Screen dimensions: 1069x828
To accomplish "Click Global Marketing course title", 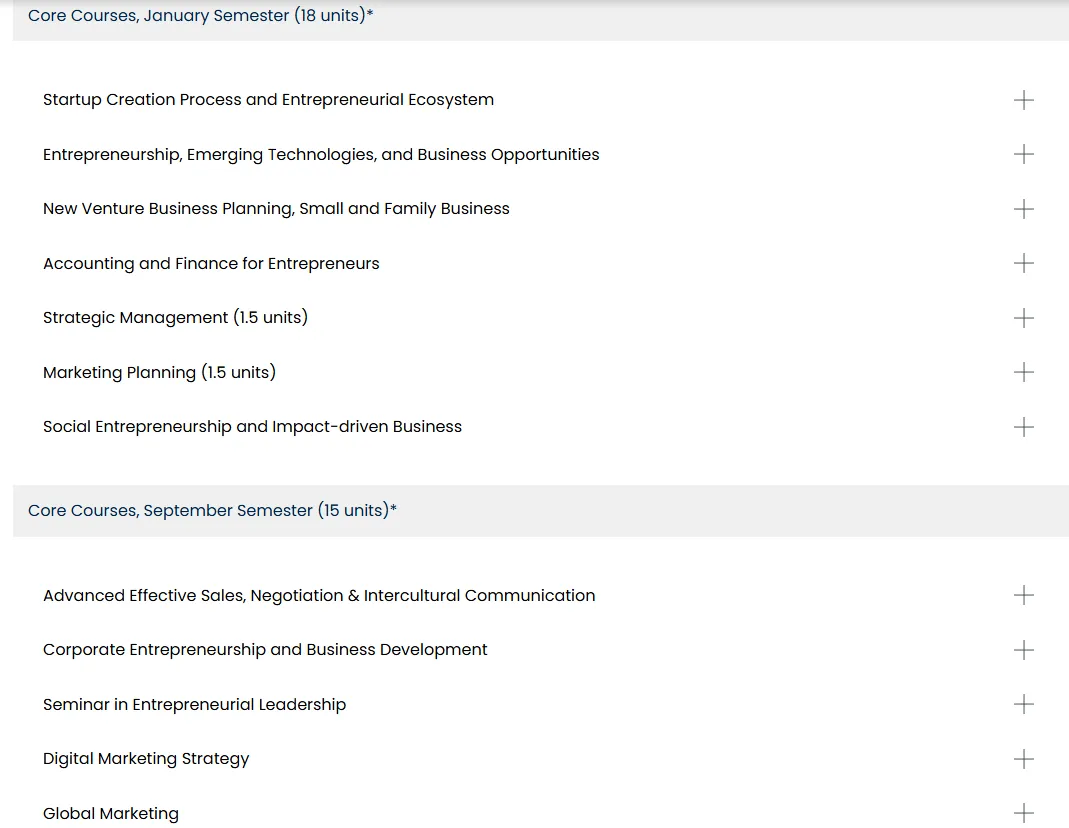I will point(111,814).
